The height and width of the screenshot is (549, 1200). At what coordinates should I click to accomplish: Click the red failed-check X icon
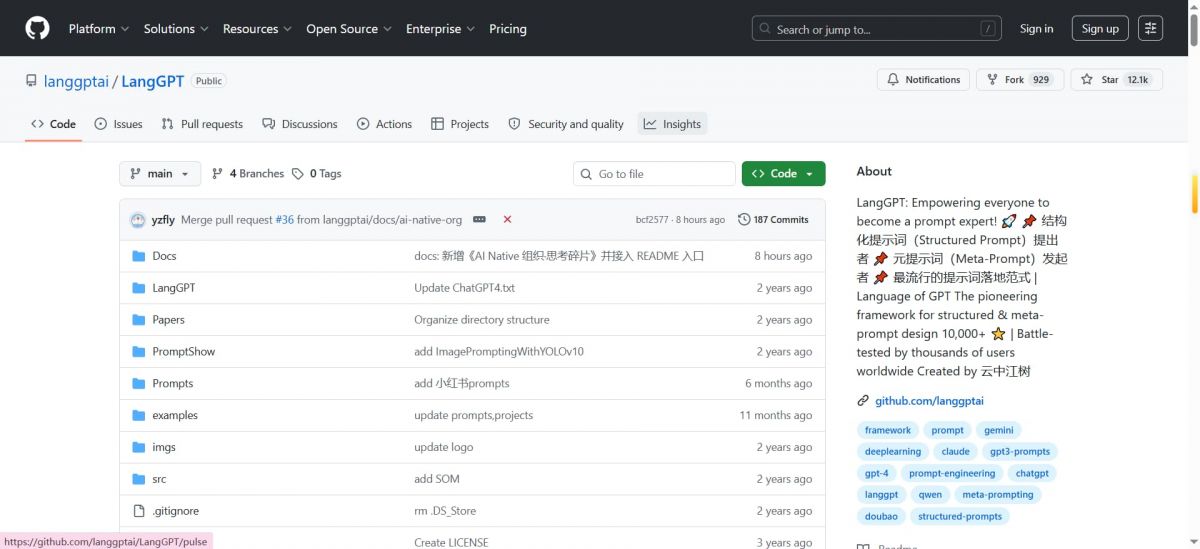coord(507,220)
